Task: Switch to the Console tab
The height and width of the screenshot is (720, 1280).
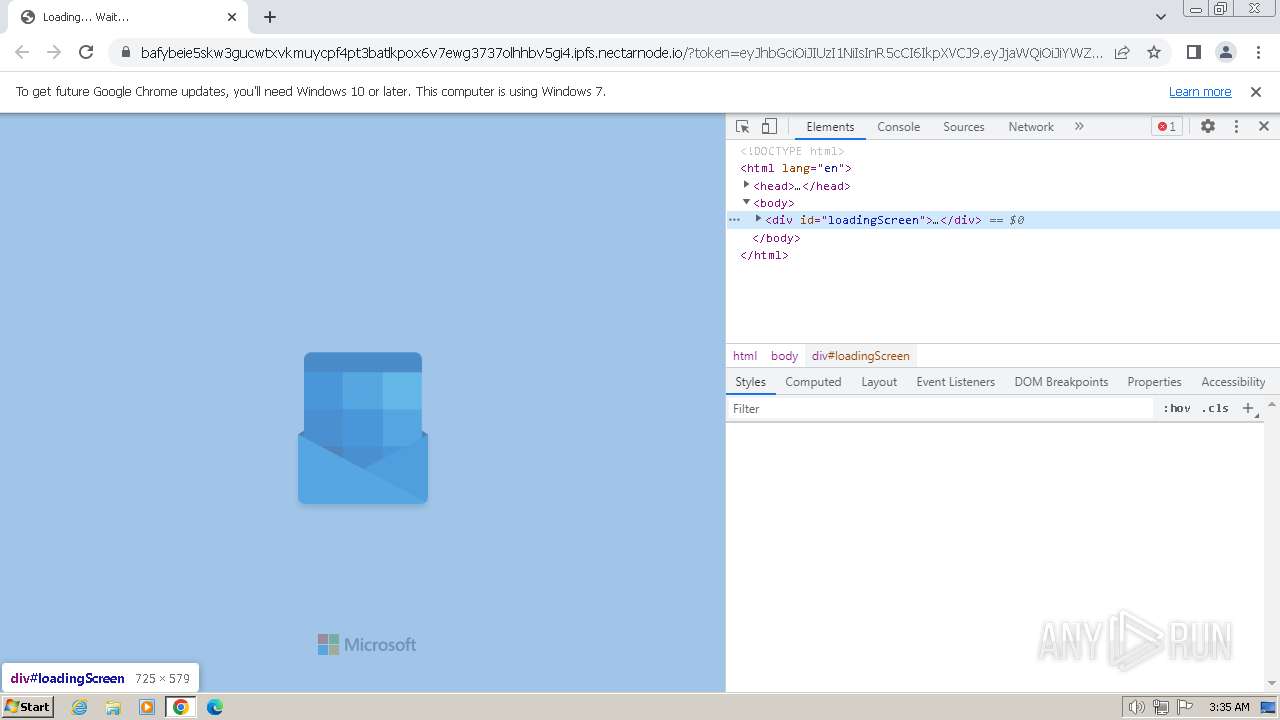Action: click(x=898, y=127)
